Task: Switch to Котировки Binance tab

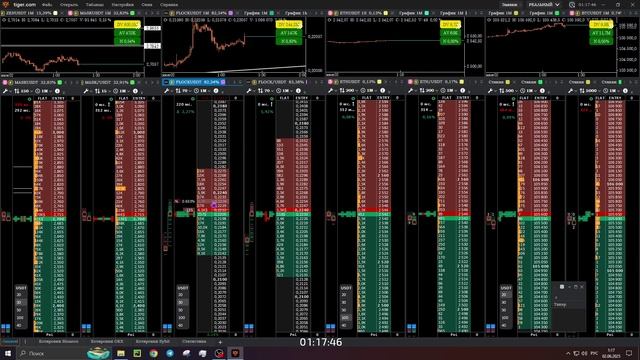Action: coord(58,341)
